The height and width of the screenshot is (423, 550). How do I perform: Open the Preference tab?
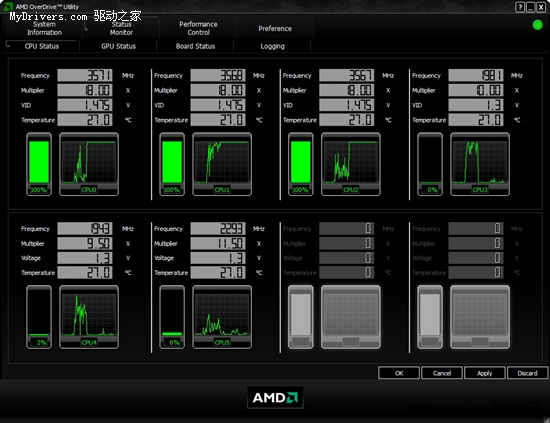(275, 28)
